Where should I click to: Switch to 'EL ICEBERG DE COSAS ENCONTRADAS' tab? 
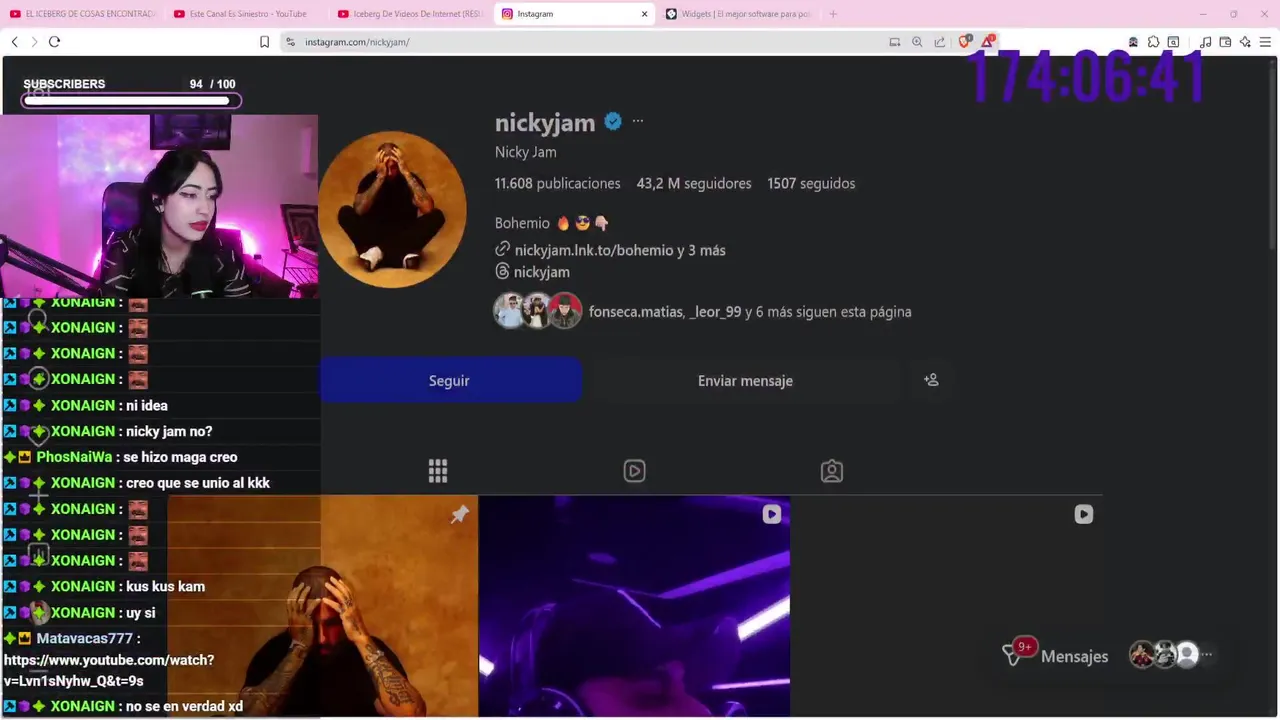[84, 14]
